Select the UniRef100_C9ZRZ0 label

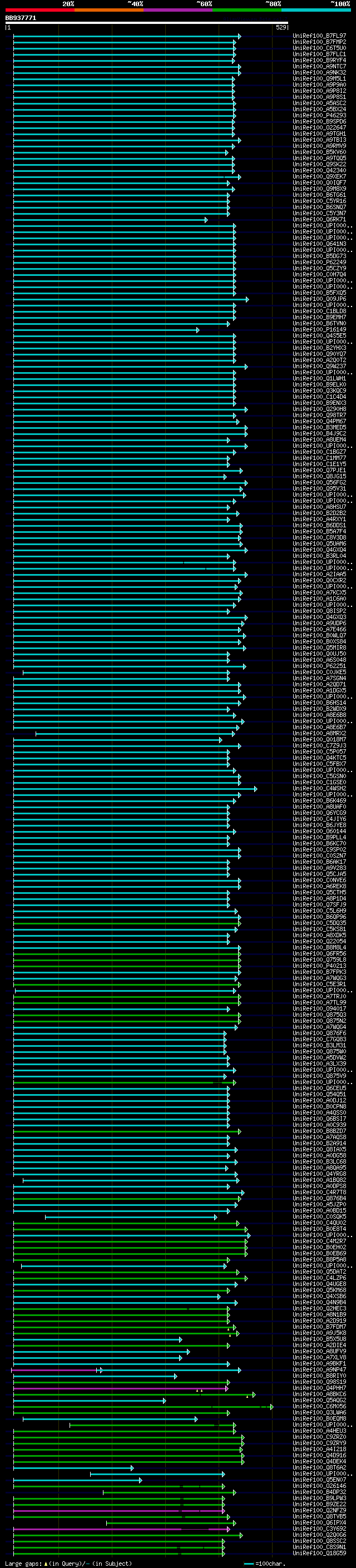tap(319, 1437)
